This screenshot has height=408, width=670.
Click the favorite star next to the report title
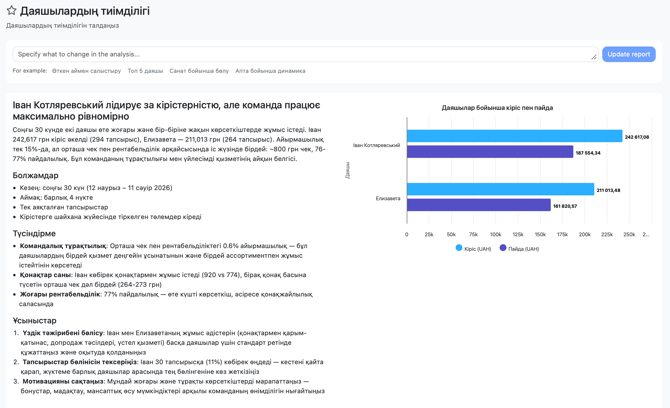(11, 11)
